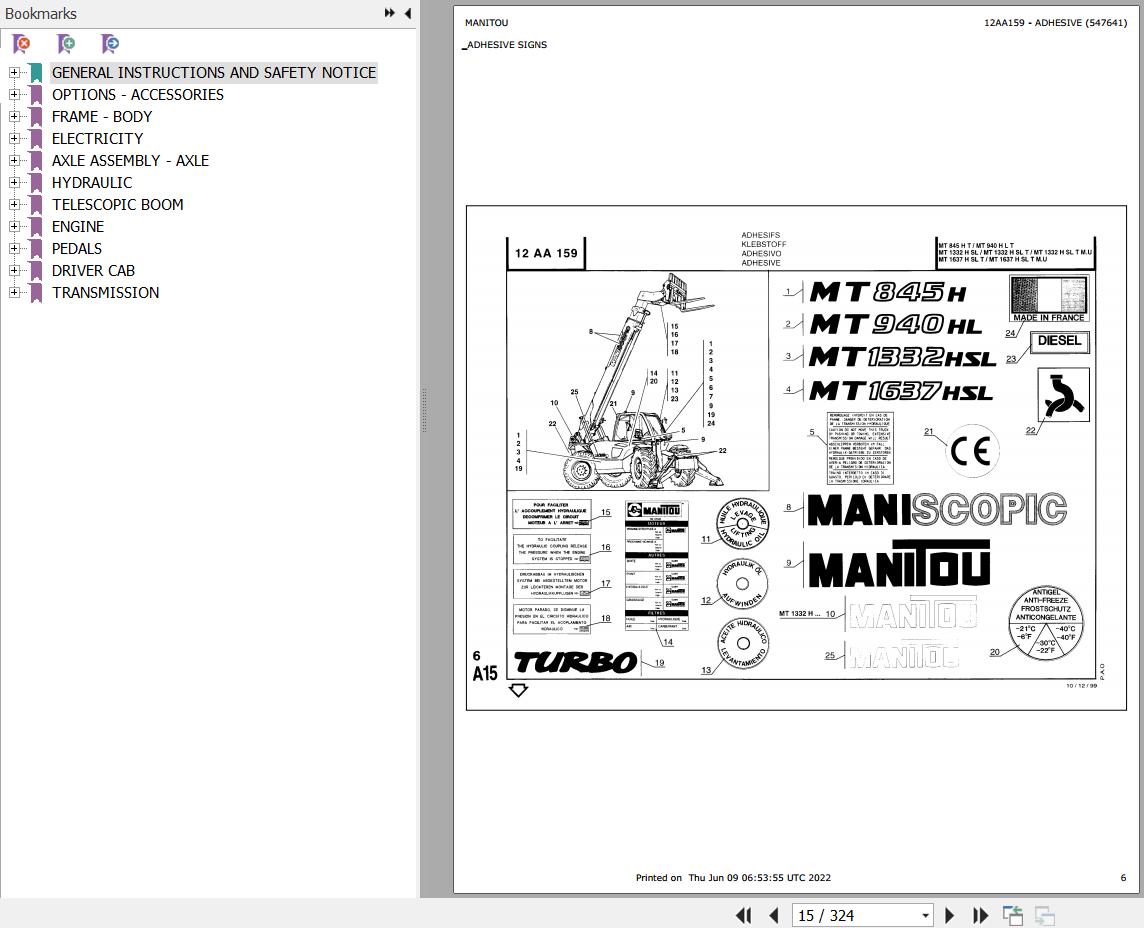
Task: Open the TELESCOPIC BOOM bookmark
Action: tap(117, 204)
